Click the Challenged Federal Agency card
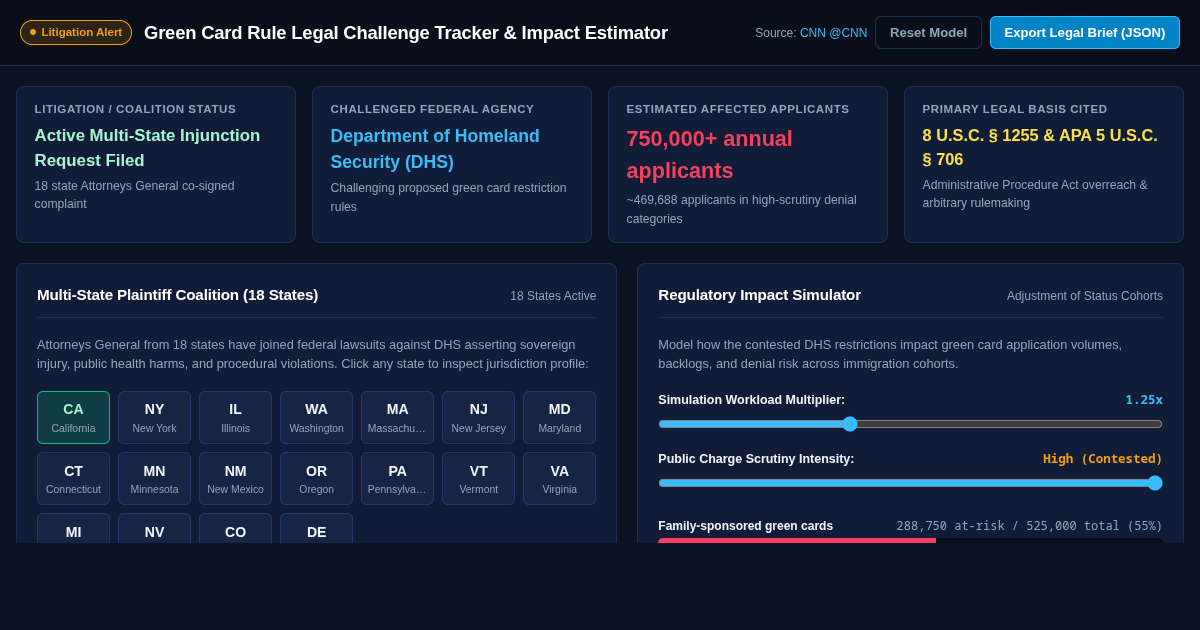The width and height of the screenshot is (1200, 630). [x=452, y=164]
